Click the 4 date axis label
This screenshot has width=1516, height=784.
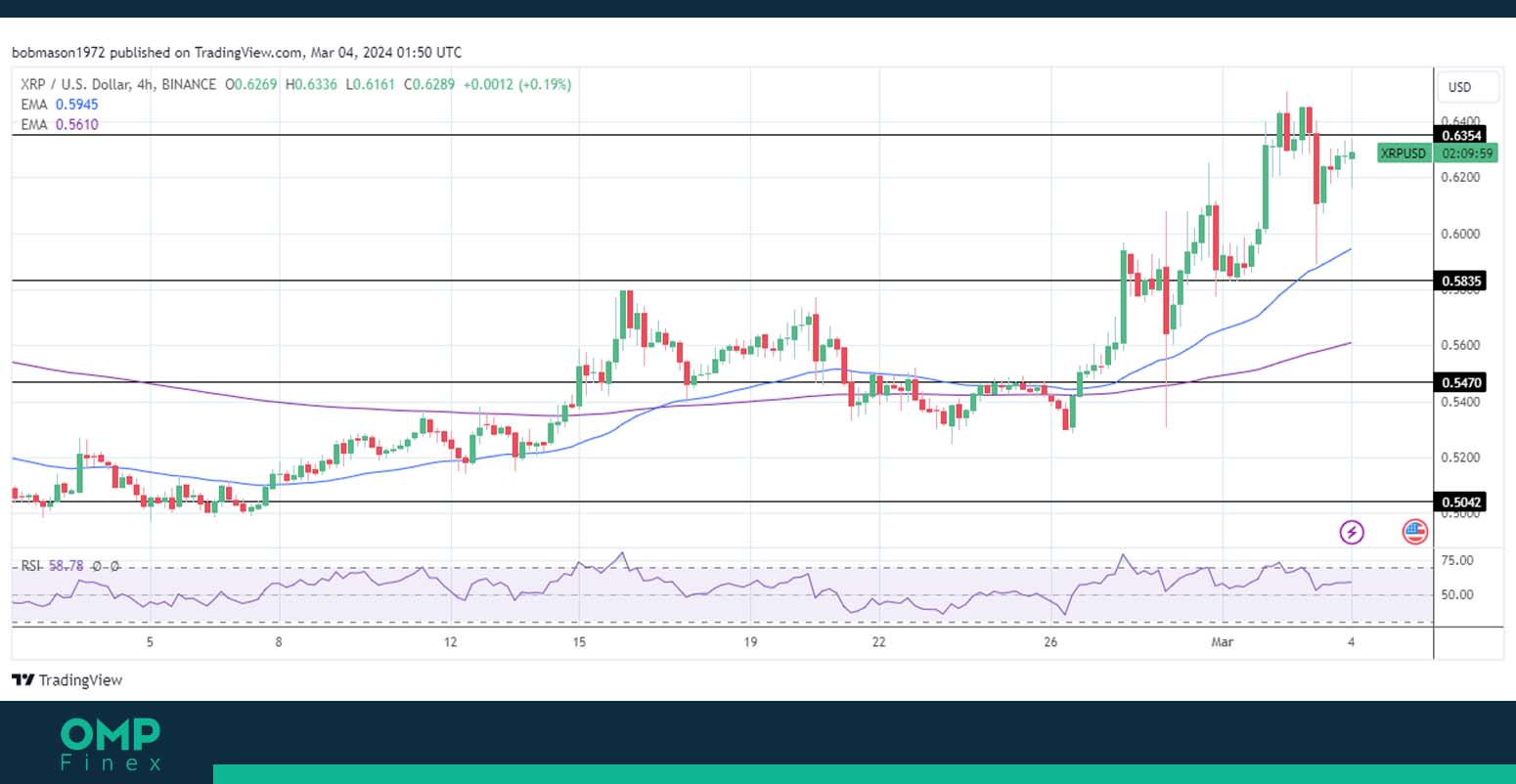tap(1352, 642)
